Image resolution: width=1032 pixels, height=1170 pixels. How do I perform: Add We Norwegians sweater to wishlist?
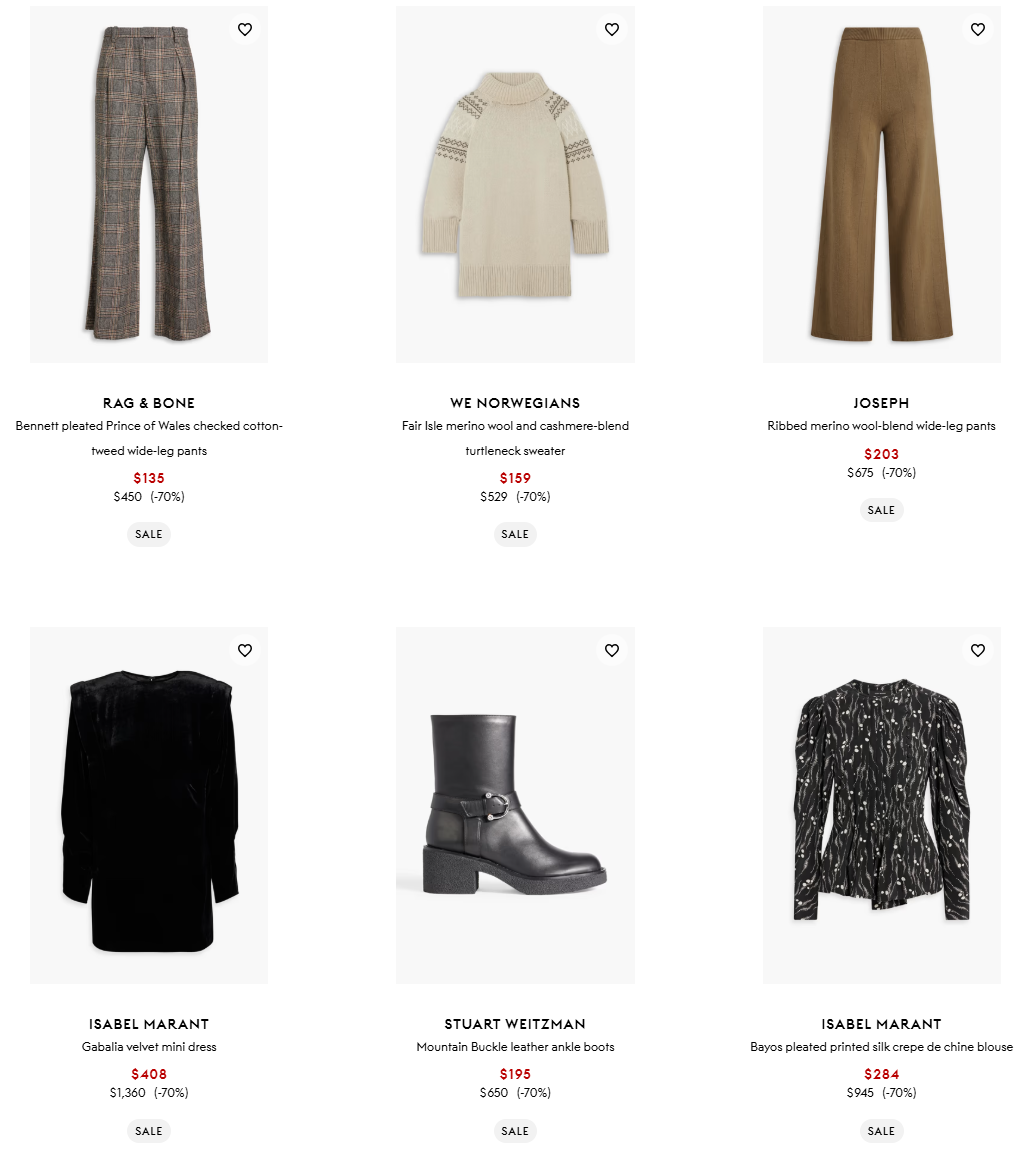pos(612,29)
